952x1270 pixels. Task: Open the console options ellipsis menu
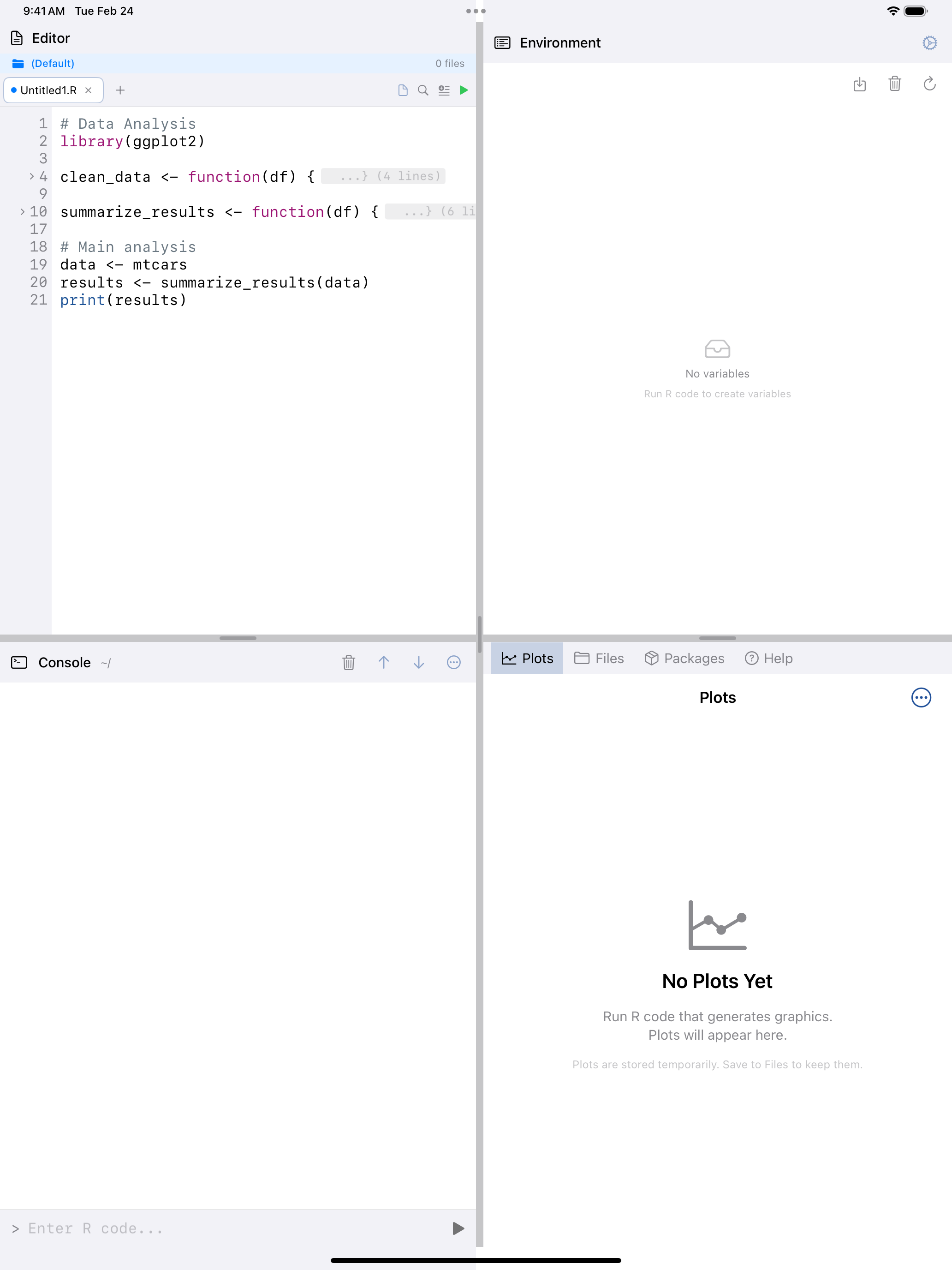(x=453, y=662)
